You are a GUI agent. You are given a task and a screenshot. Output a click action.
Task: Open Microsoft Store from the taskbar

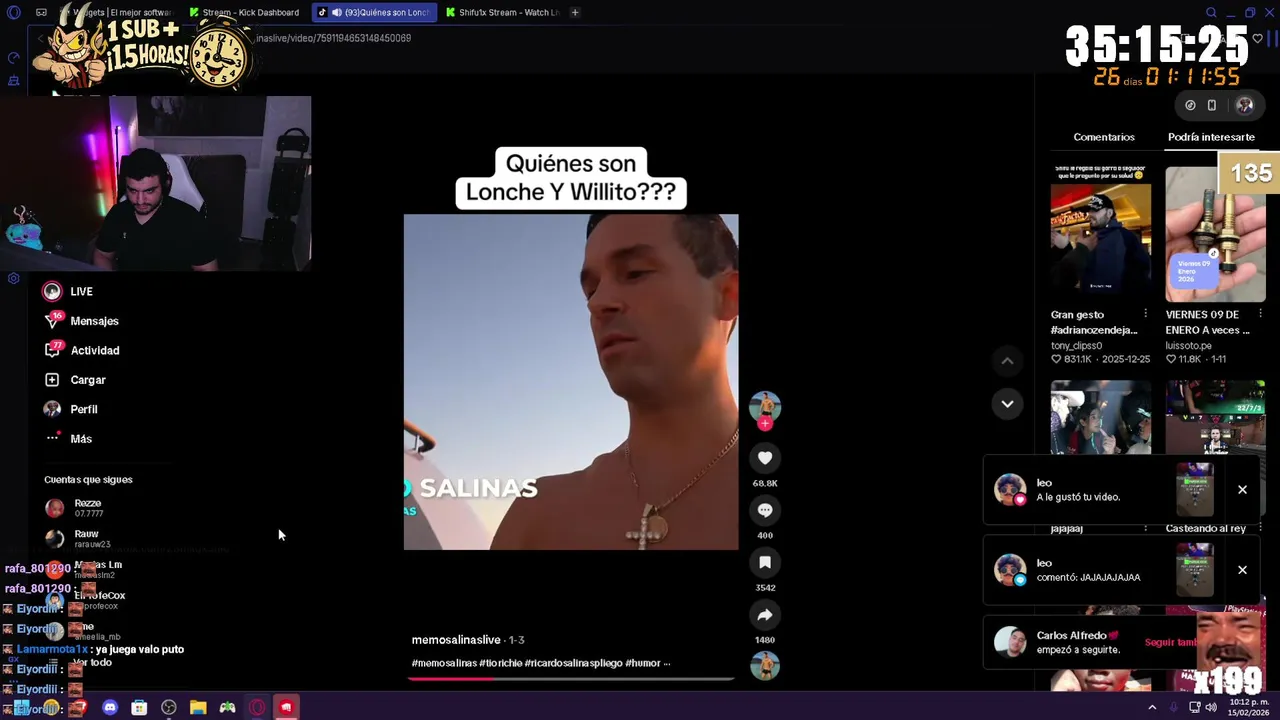139,708
